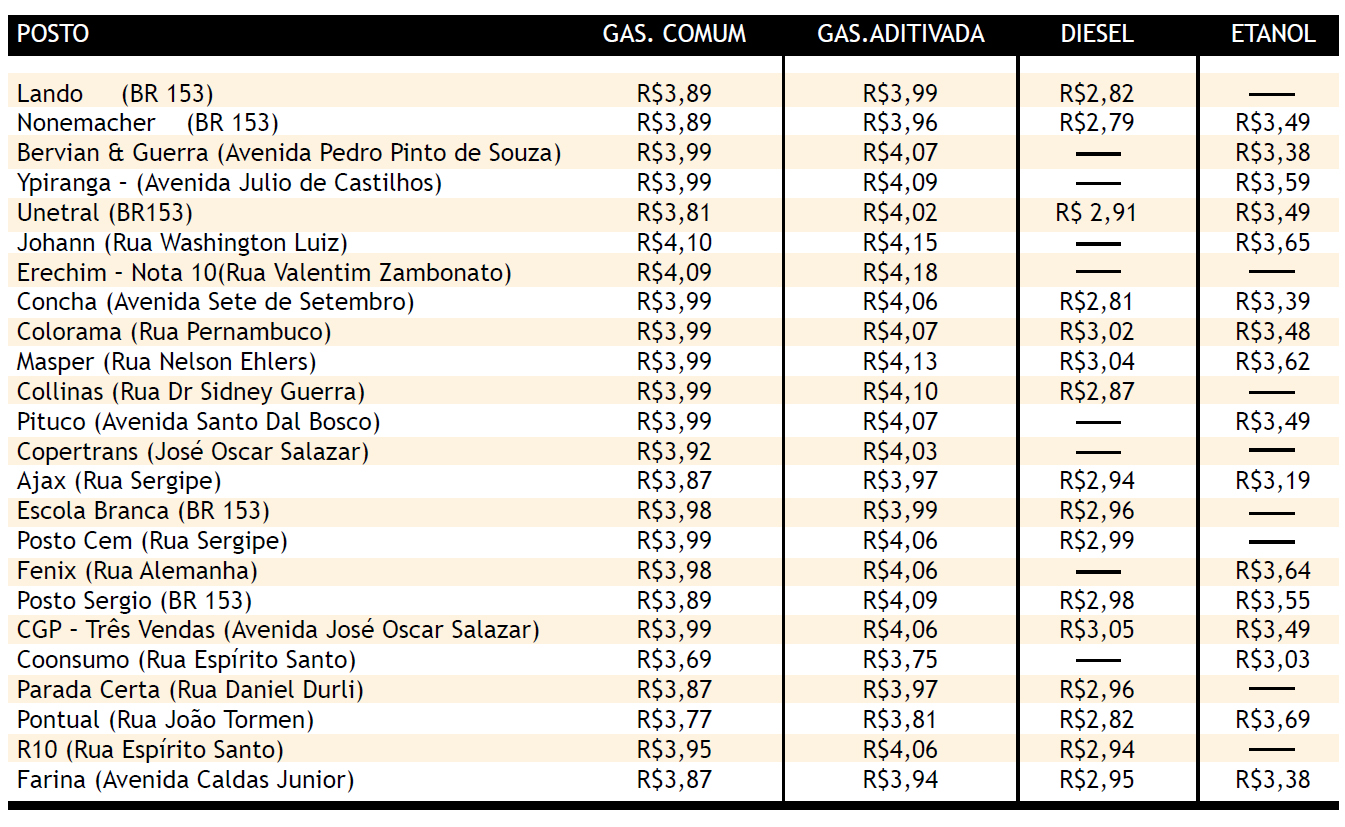Select Ypiranga etanol price R$3,59
The width and height of the screenshot is (1345, 827).
[x=1273, y=183]
